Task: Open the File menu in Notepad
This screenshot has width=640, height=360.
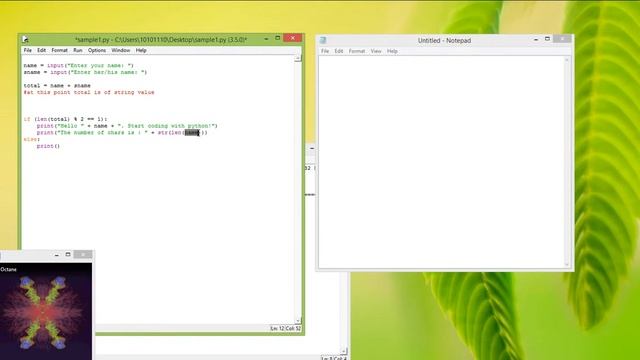Action: [325, 51]
